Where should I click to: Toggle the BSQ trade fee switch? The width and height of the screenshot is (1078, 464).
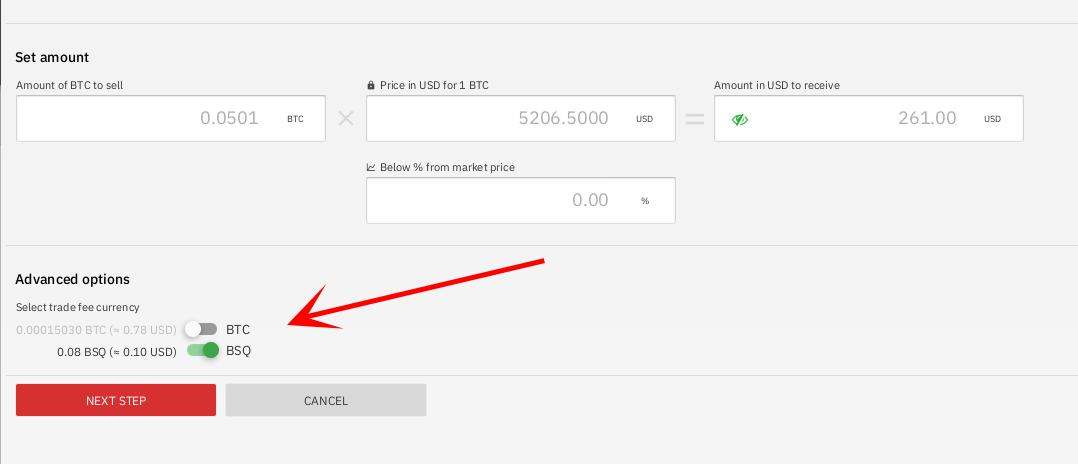pos(203,351)
